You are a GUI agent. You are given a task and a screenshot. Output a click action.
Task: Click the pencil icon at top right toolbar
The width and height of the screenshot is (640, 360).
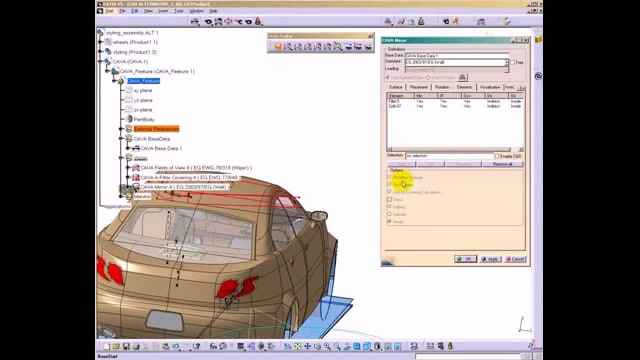point(506,21)
